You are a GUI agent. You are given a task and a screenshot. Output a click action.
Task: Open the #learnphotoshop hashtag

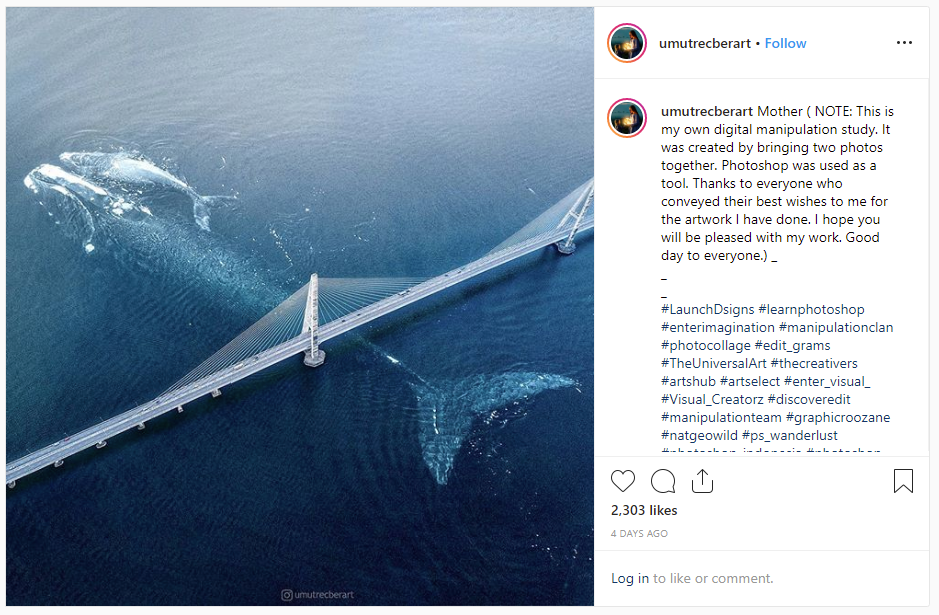coord(811,310)
